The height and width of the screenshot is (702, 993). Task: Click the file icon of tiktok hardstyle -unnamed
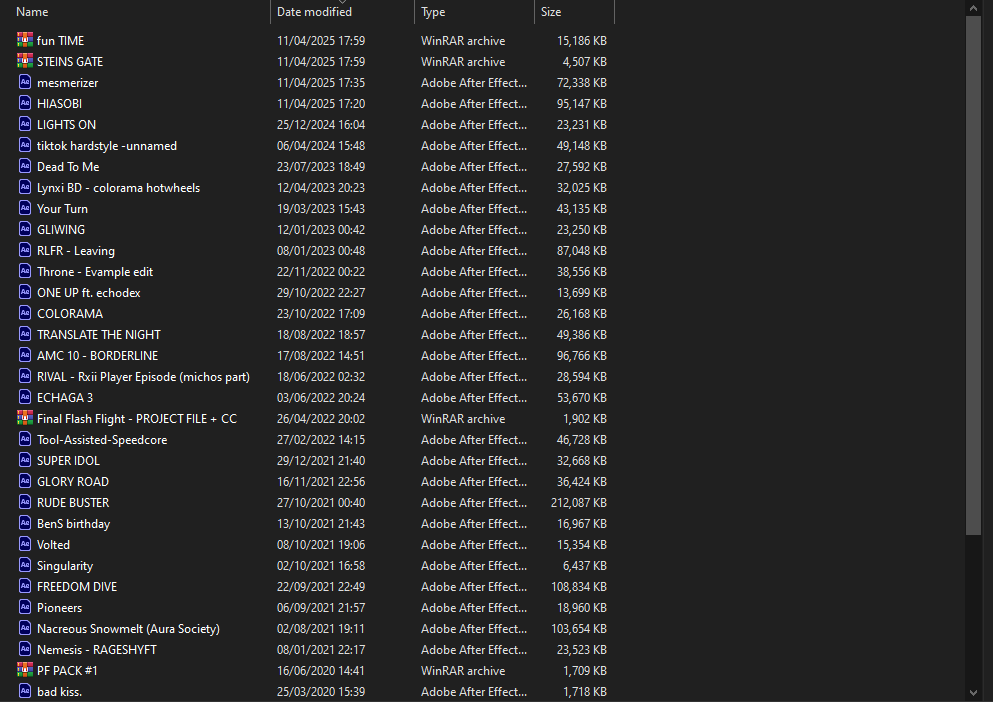coord(25,145)
